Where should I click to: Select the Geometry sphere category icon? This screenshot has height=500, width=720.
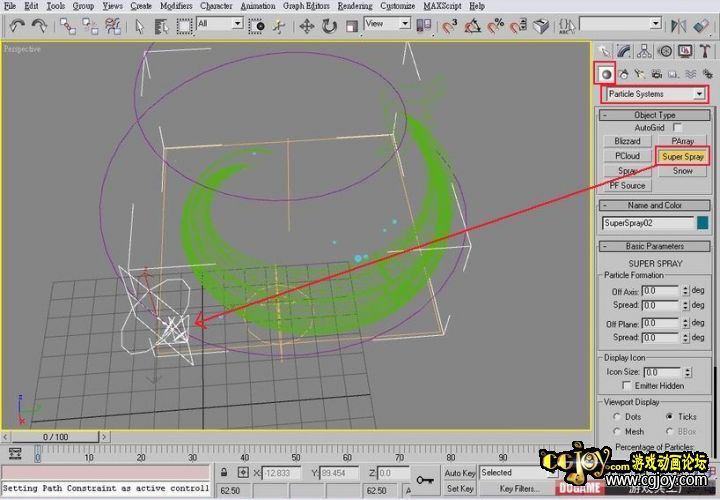pos(606,74)
